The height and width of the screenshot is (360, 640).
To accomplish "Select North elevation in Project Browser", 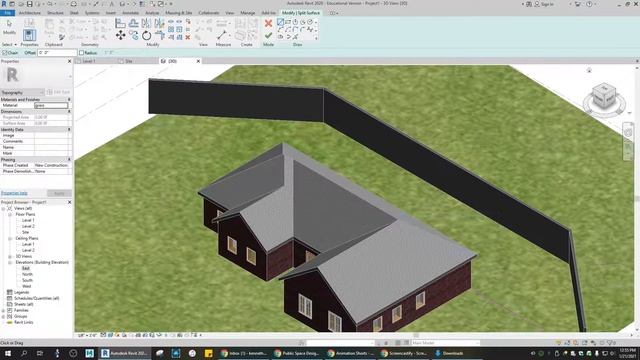I will [x=27, y=274].
